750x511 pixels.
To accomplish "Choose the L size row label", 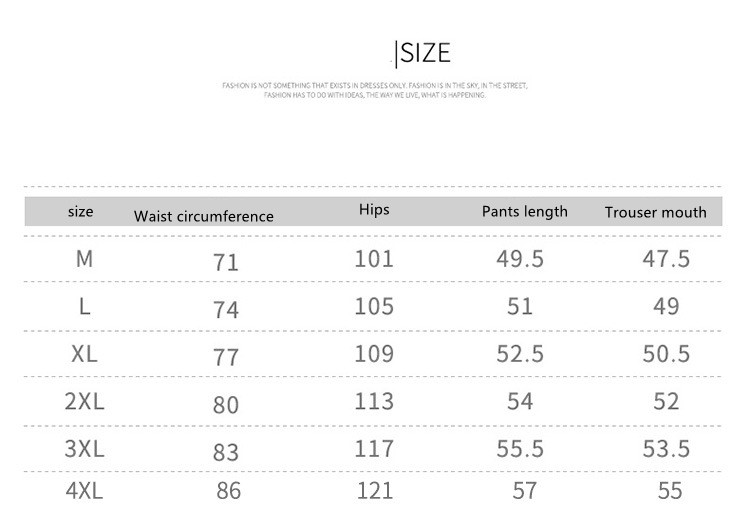I will point(84,306).
